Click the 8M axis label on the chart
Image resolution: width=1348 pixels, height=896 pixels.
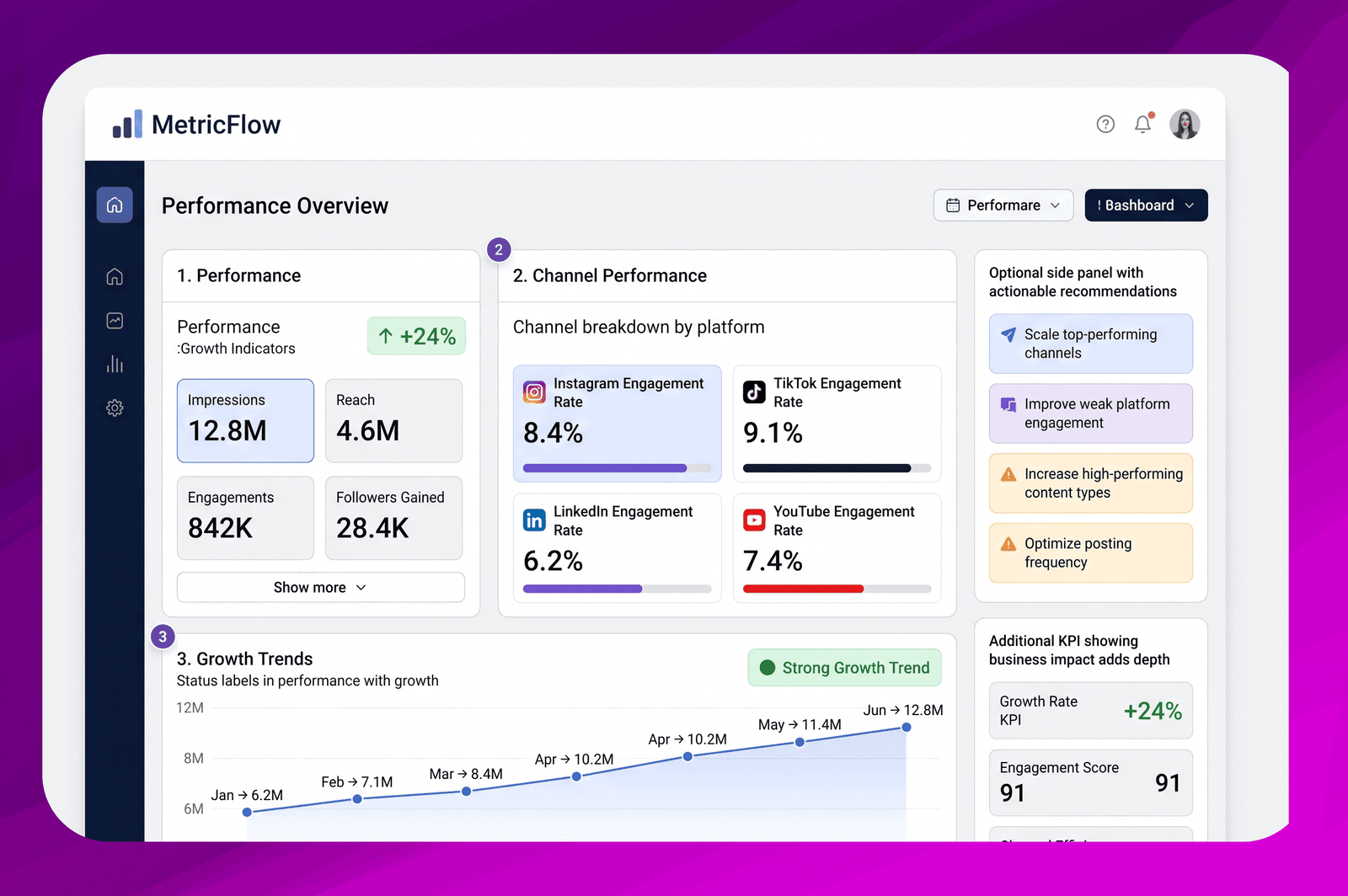[194, 759]
